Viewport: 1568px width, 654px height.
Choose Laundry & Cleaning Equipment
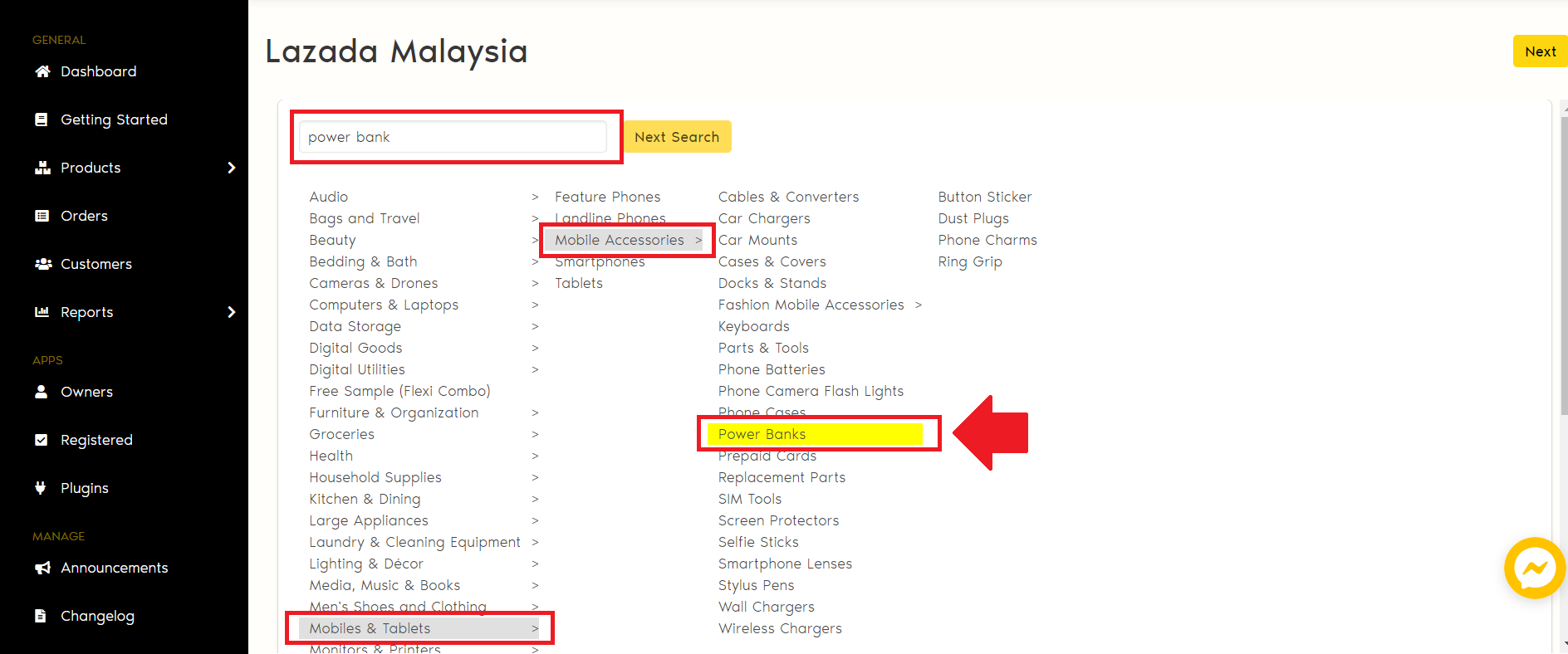[x=414, y=542]
